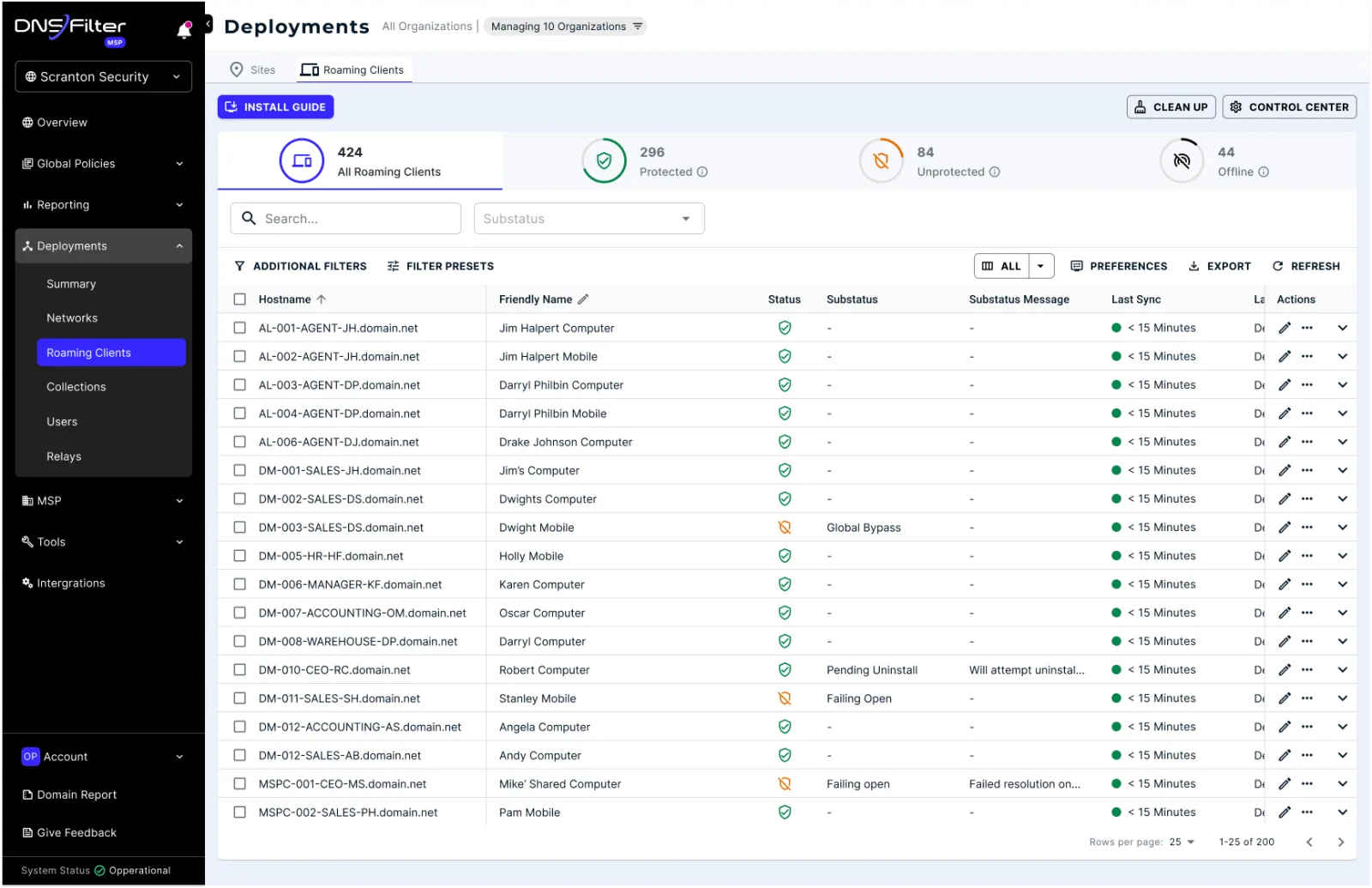The width and height of the screenshot is (1372, 888).
Task: Expand the AL-004-AGENT-DP row details chevron
Action: click(1343, 414)
